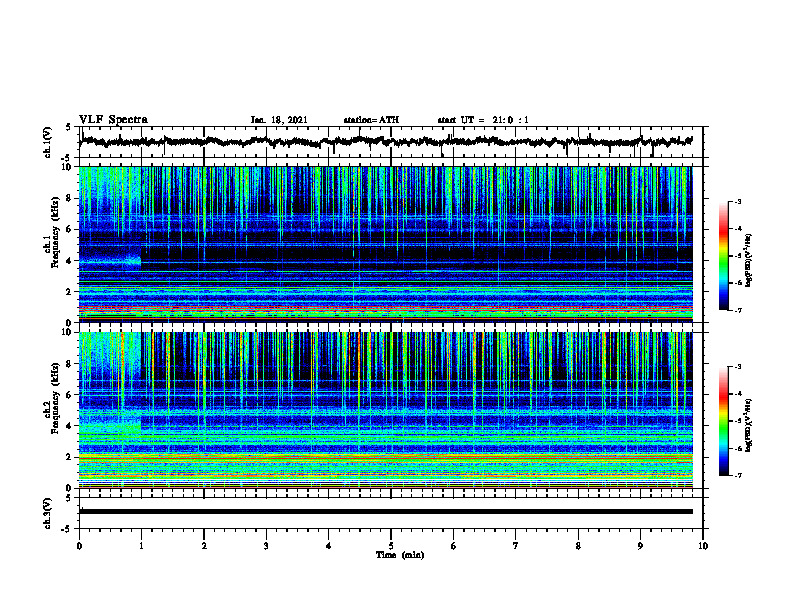Click the "3" minute tick label on time axis
Viewport: 792px width, 612px height.
pyautogui.click(x=266, y=546)
